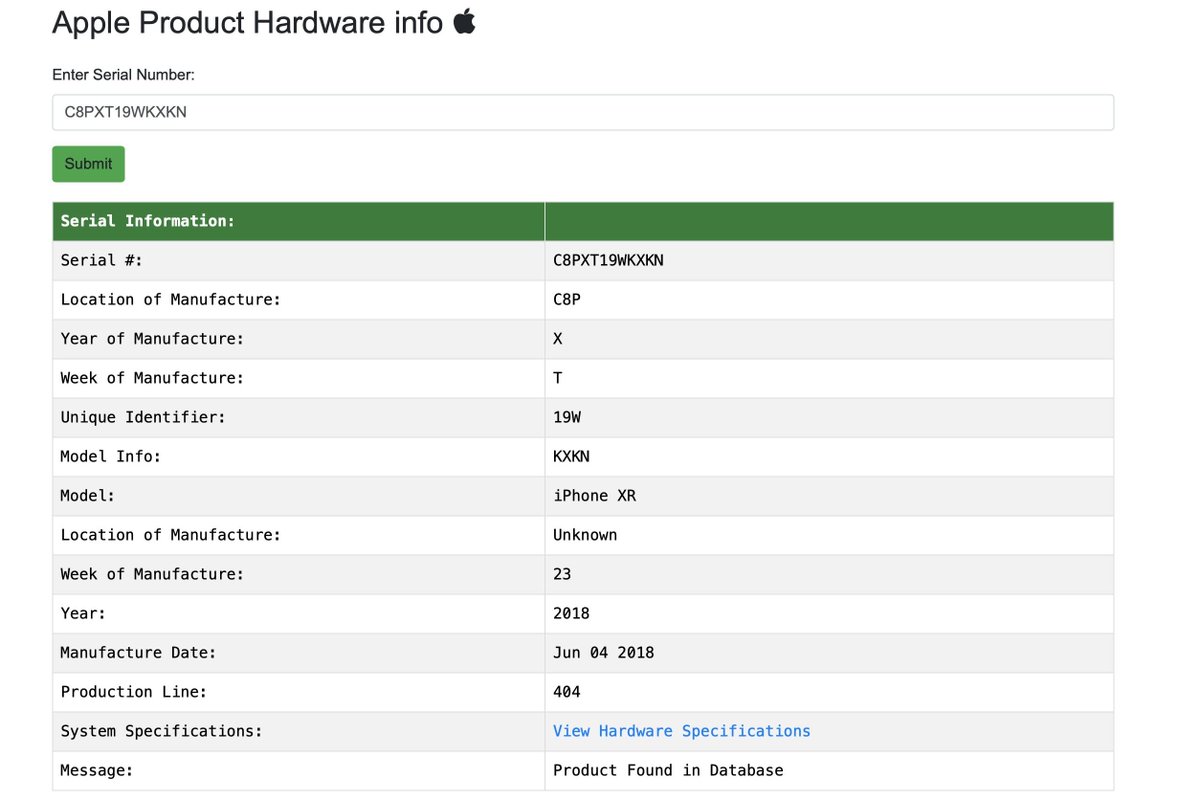Click the Unique Identifier value 19W

click(x=566, y=417)
